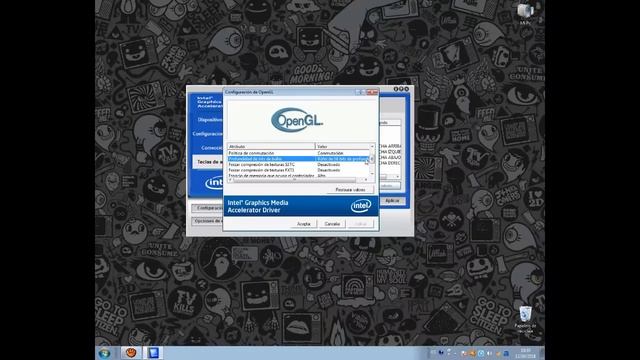Image resolution: width=640 pixels, height=360 pixels.
Task: Click the Intel logo in background window sidebar
Action: pyautogui.click(x=213, y=183)
